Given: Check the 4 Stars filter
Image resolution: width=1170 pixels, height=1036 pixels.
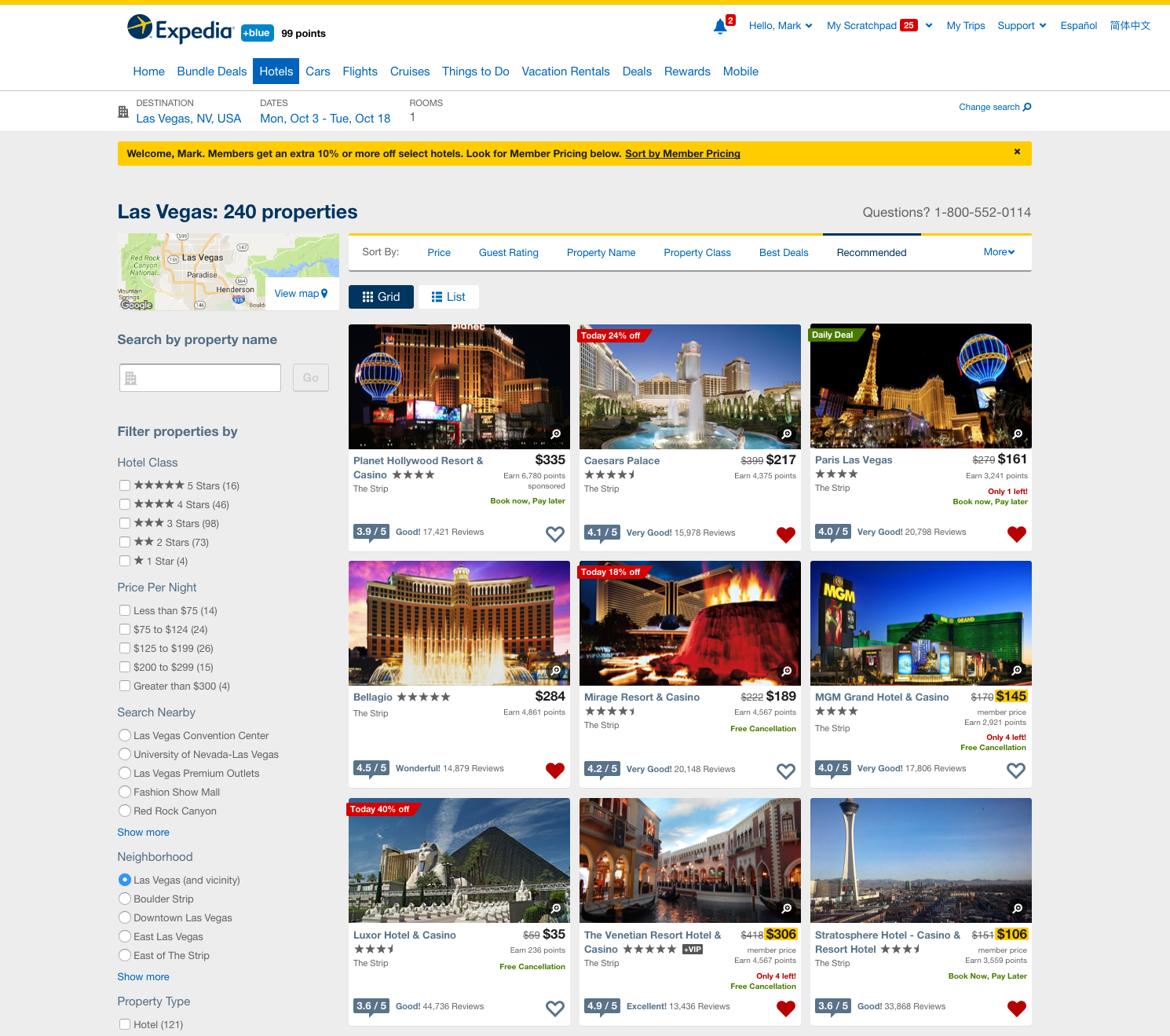Looking at the screenshot, I should pos(125,504).
